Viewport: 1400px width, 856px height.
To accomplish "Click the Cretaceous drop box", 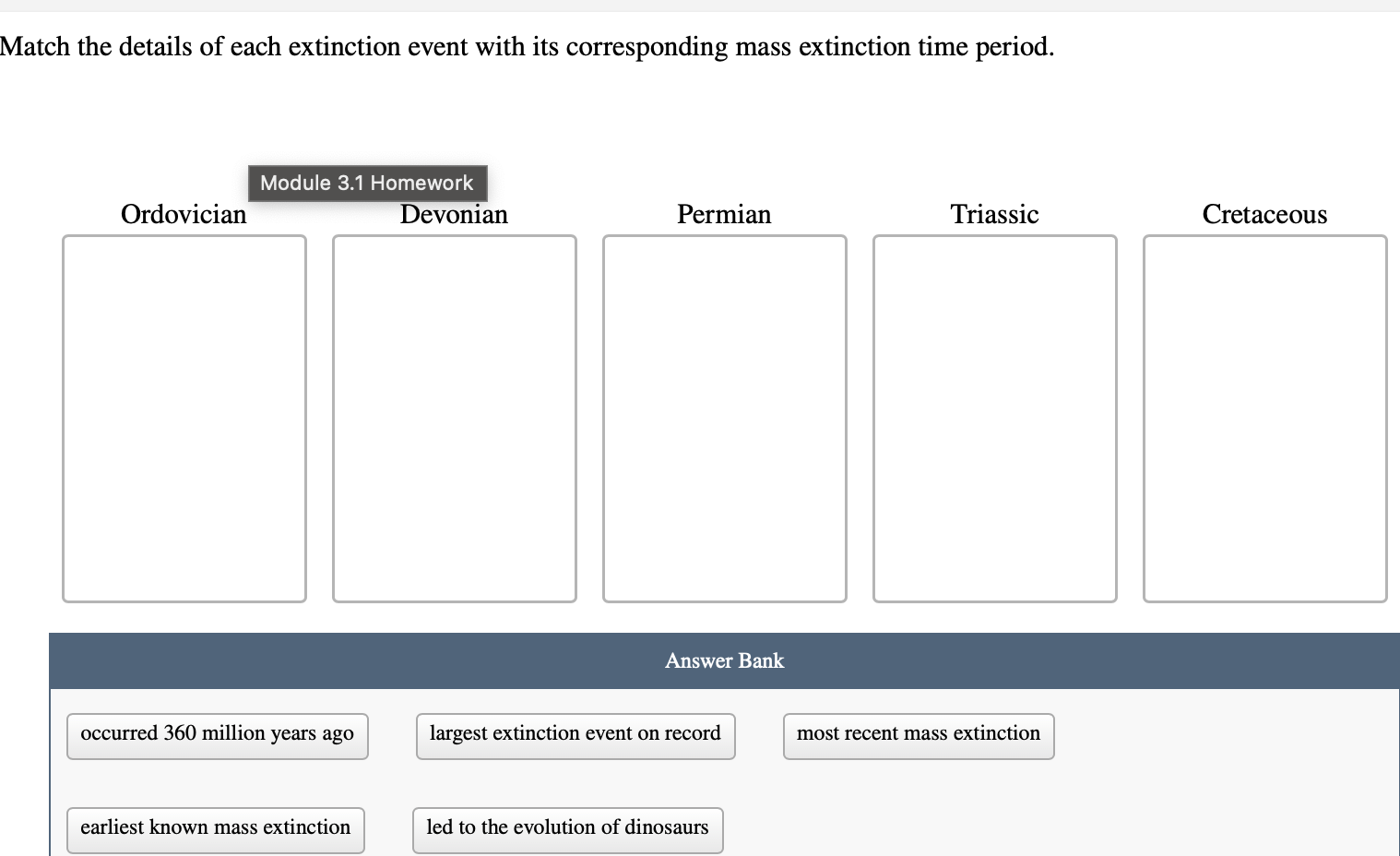I will tap(1264, 418).
